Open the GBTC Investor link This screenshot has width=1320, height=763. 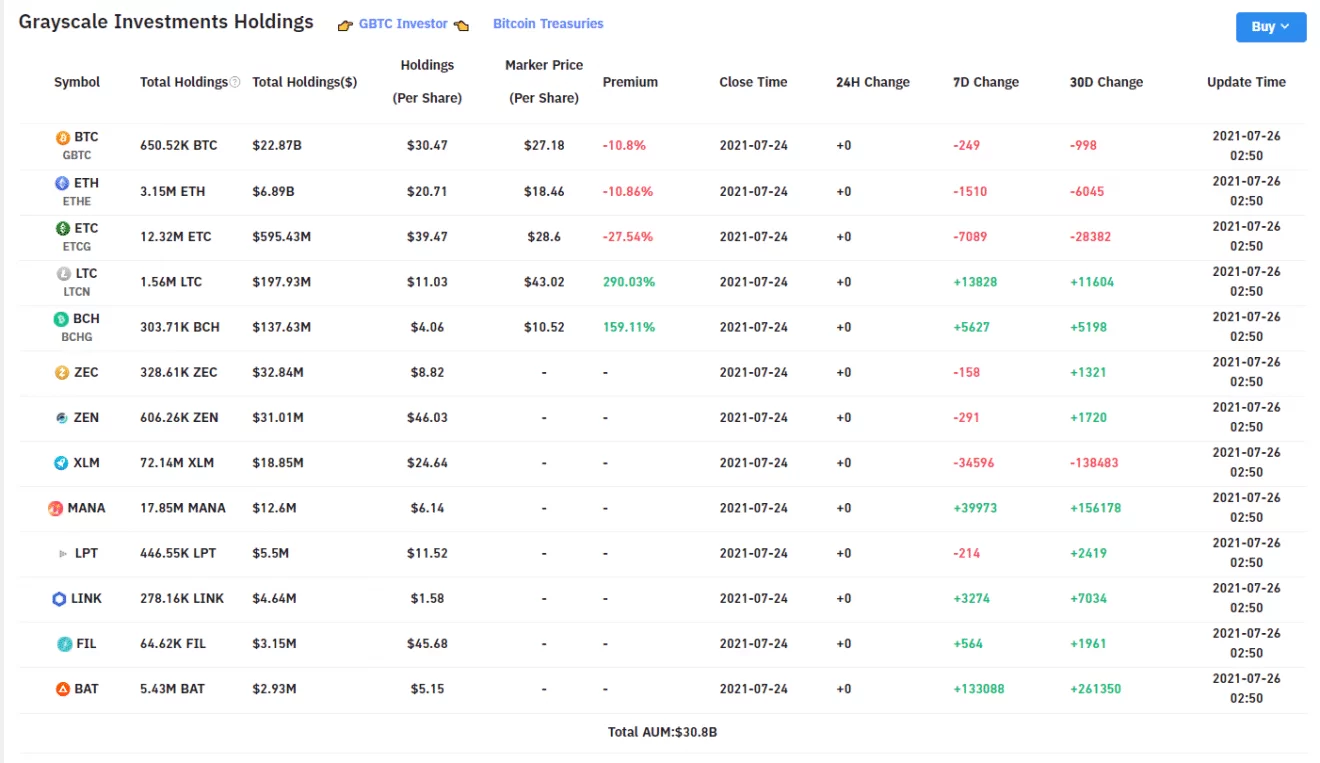[x=403, y=24]
